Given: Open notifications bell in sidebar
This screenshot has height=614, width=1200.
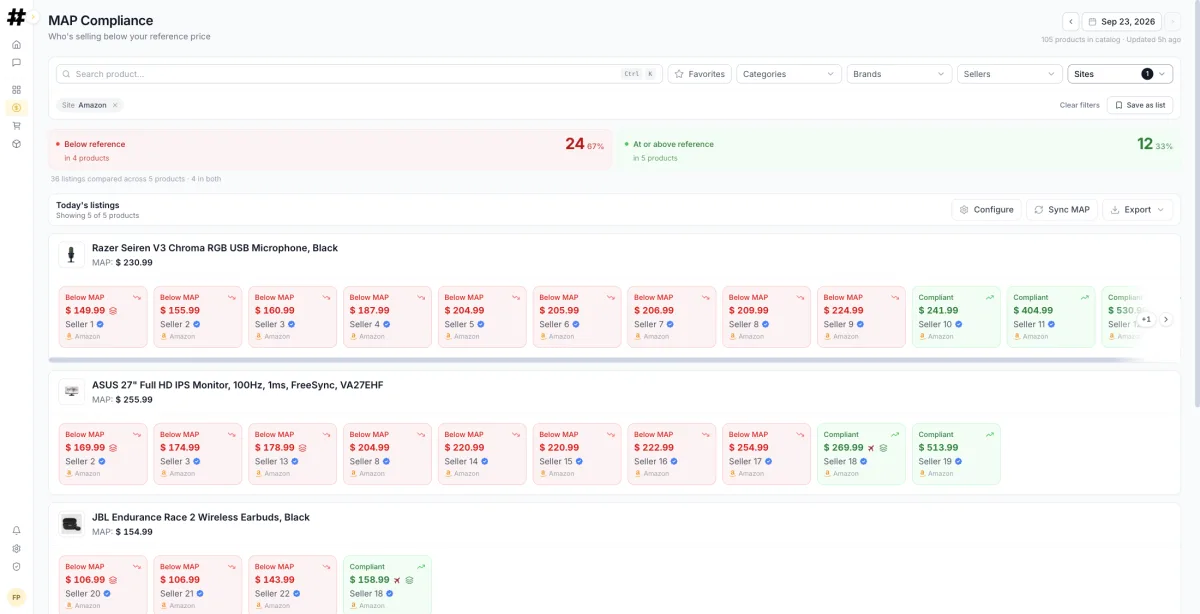Looking at the screenshot, I should click(16, 530).
